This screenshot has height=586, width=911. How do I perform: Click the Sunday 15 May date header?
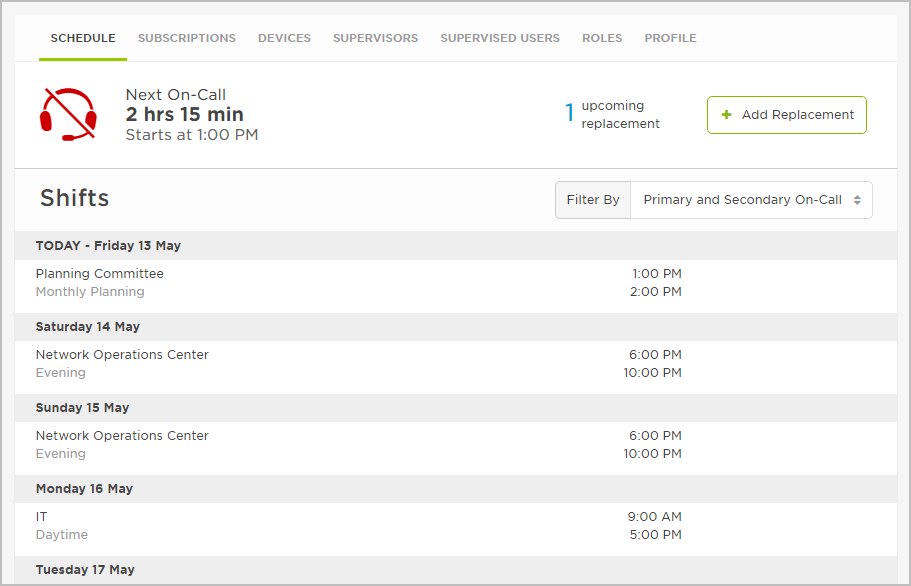(82, 407)
